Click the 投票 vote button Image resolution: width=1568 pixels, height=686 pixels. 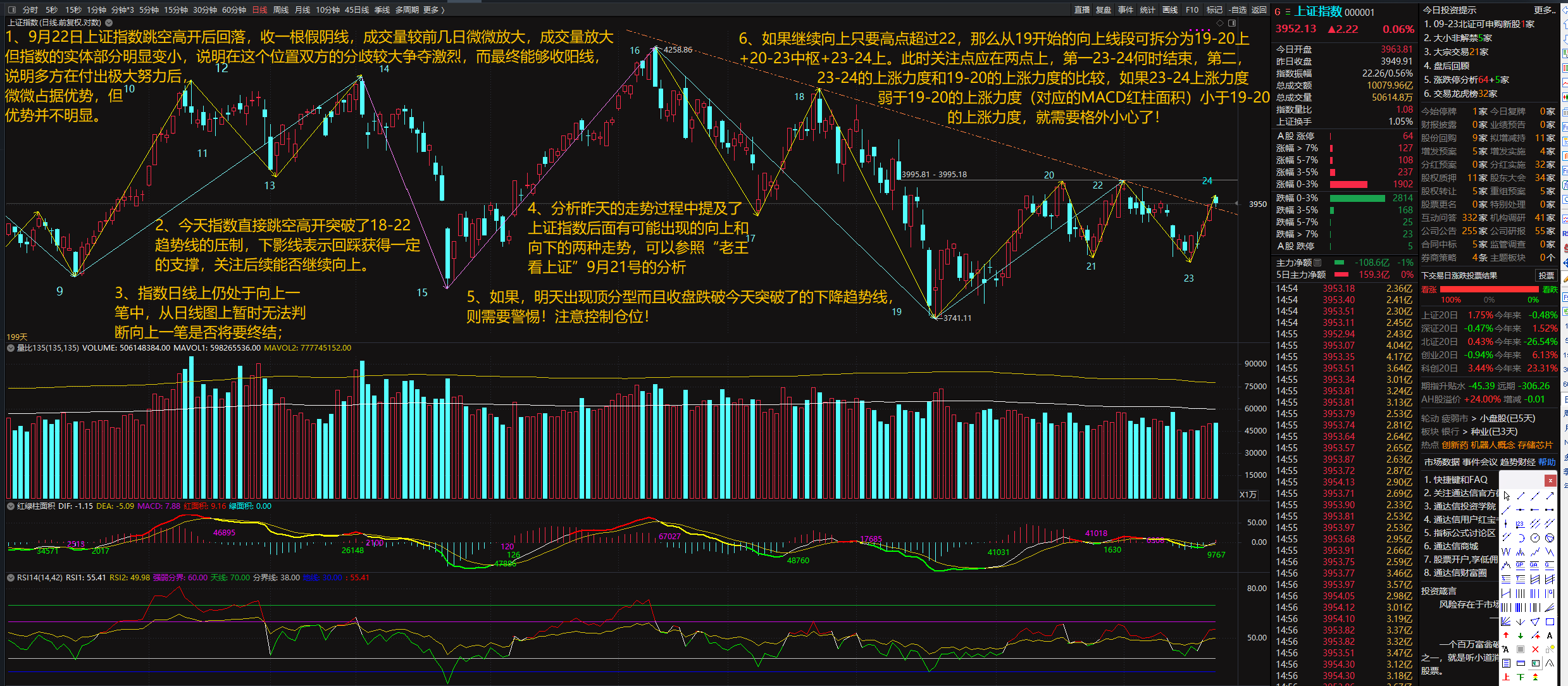(1546, 275)
